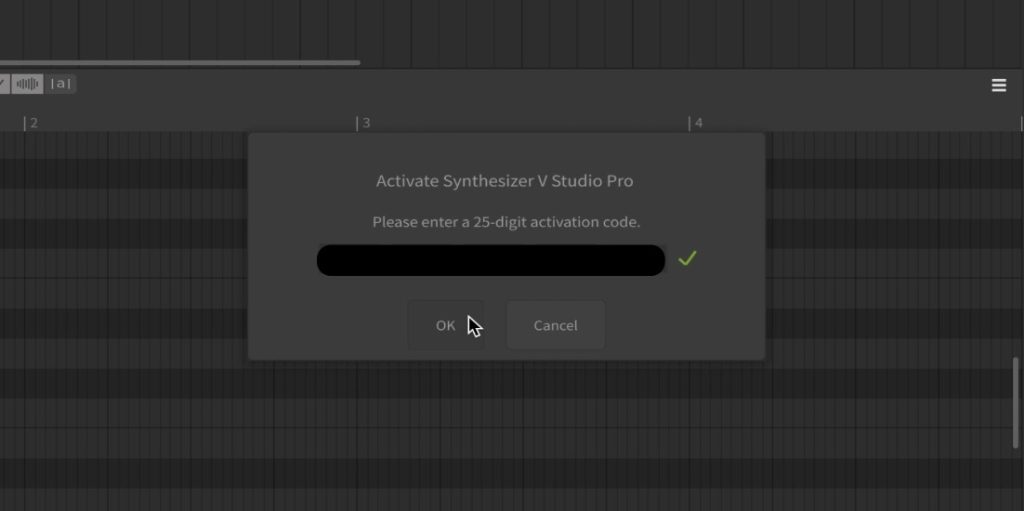
Task: Toggle the waveform display icon
Action: click(x=28, y=84)
